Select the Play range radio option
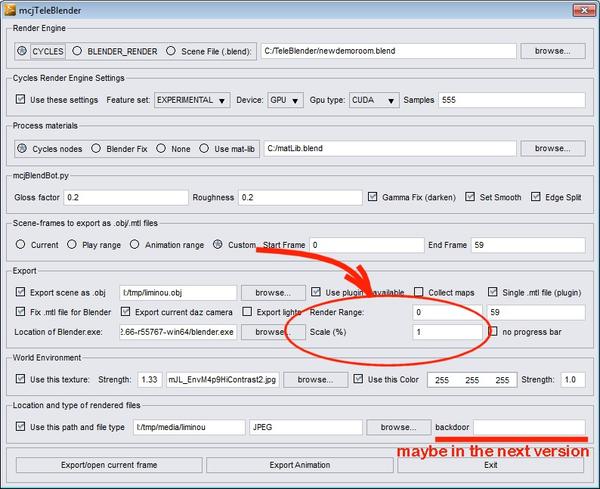This screenshot has width=600, height=489. [x=72, y=244]
